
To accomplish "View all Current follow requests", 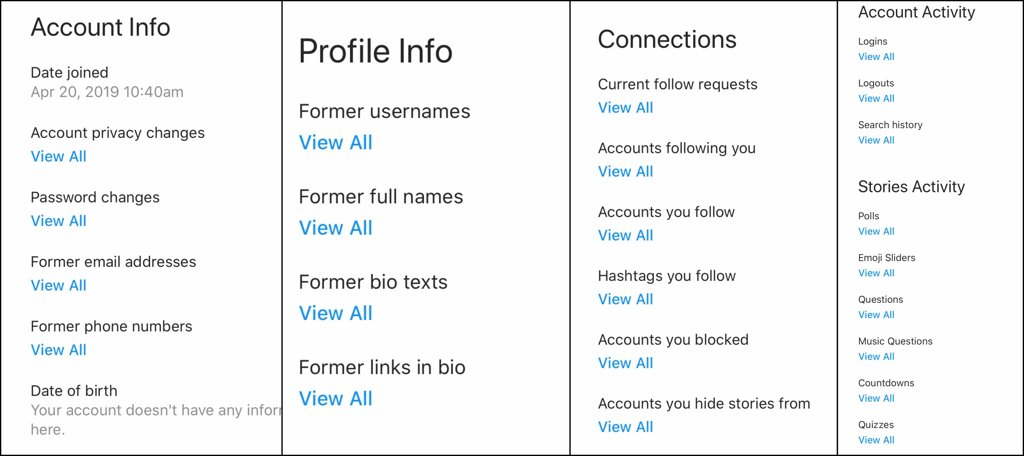I will pyautogui.click(x=625, y=108).
